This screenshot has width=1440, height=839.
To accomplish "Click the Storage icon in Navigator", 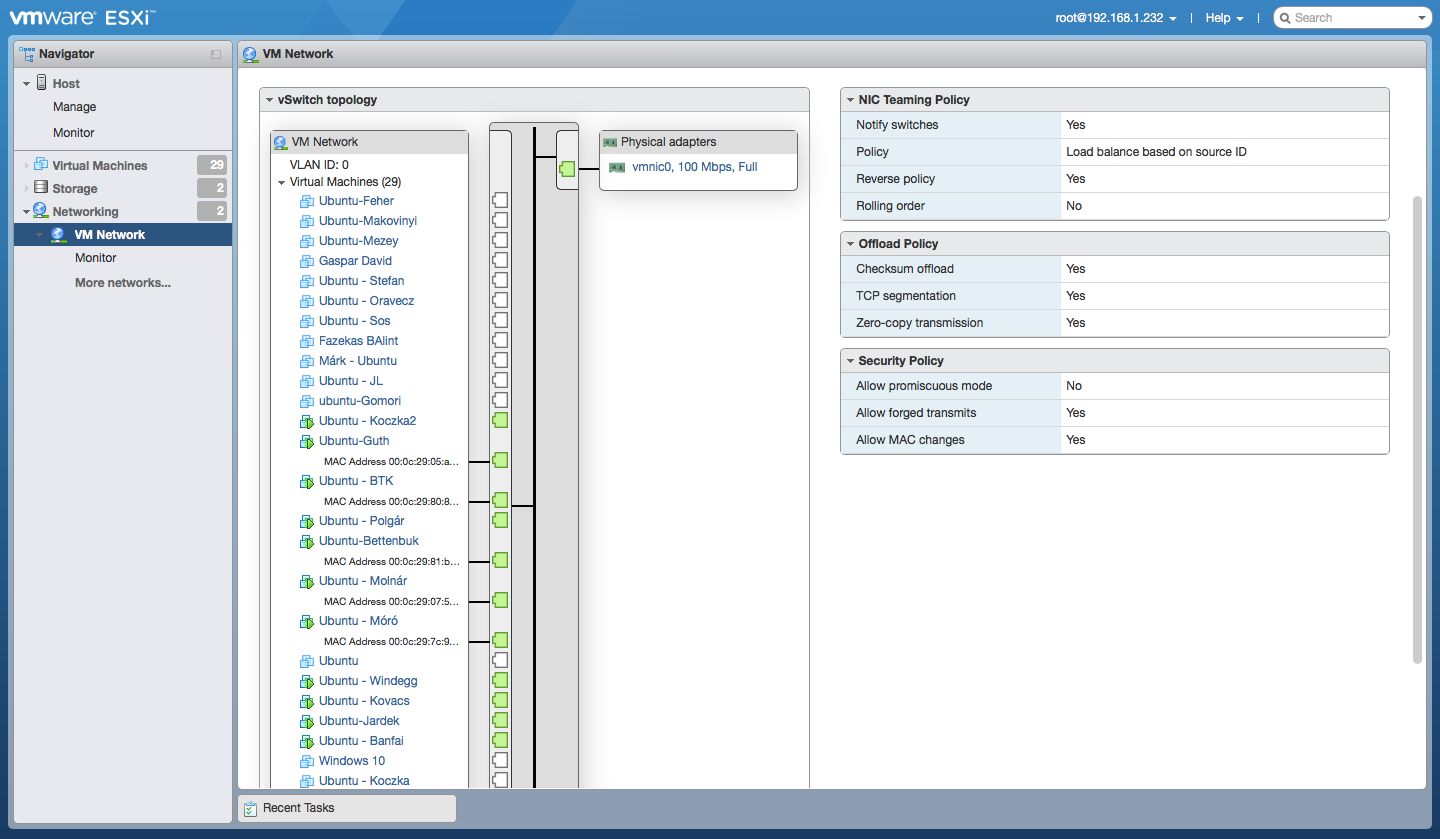I will [41, 188].
